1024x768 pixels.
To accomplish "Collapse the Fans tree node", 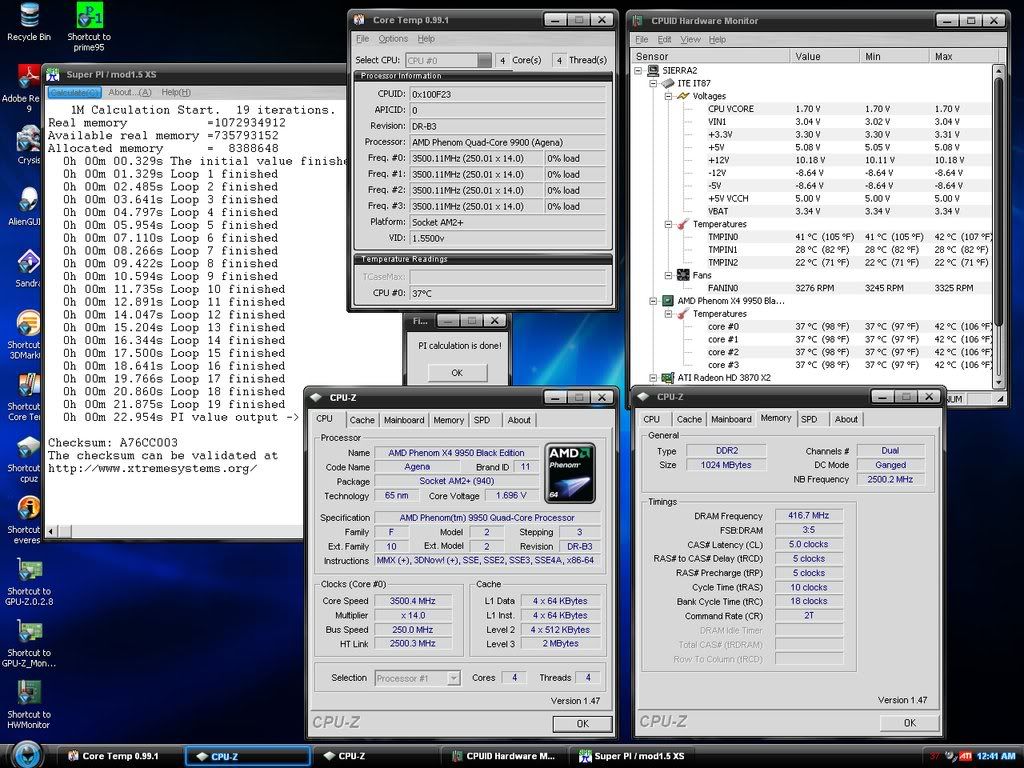I will pos(668,275).
